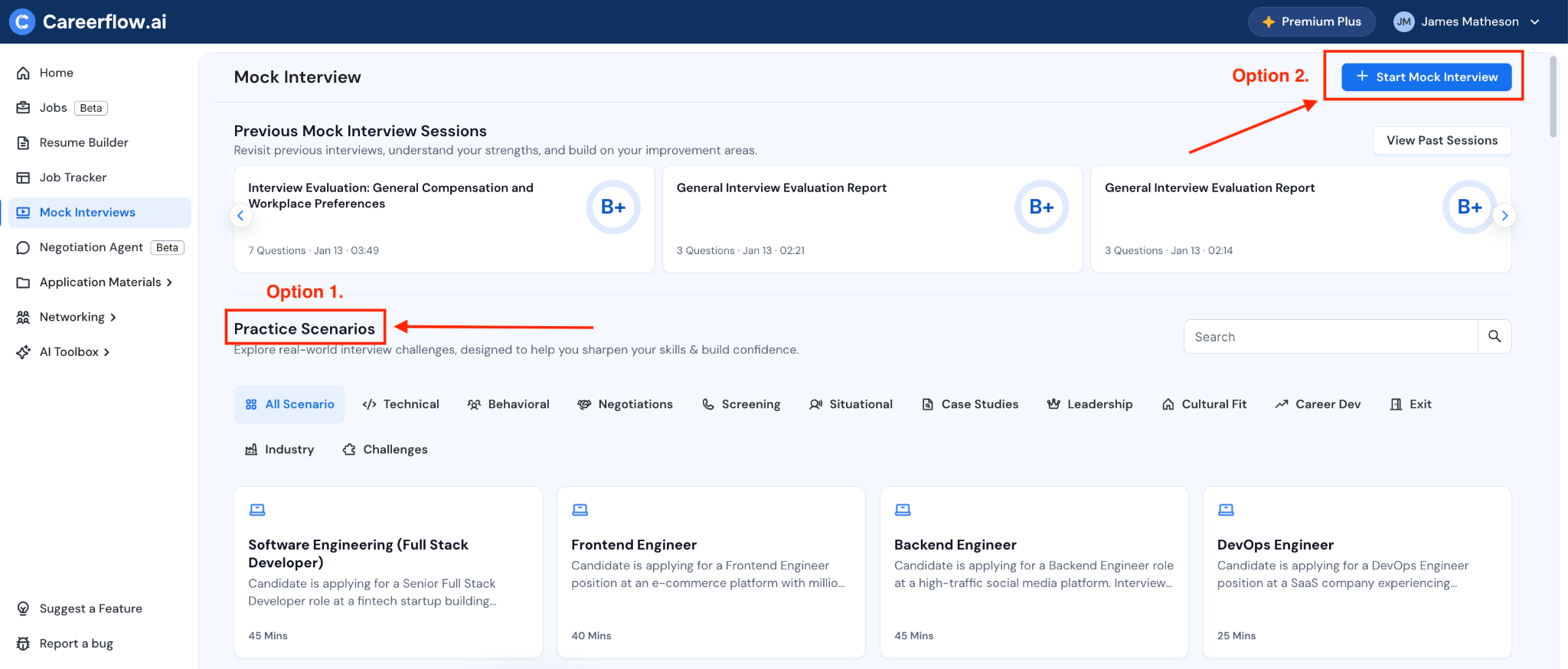Select the Leadership scenario tab
The height and width of the screenshot is (669, 1568).
tap(1090, 404)
